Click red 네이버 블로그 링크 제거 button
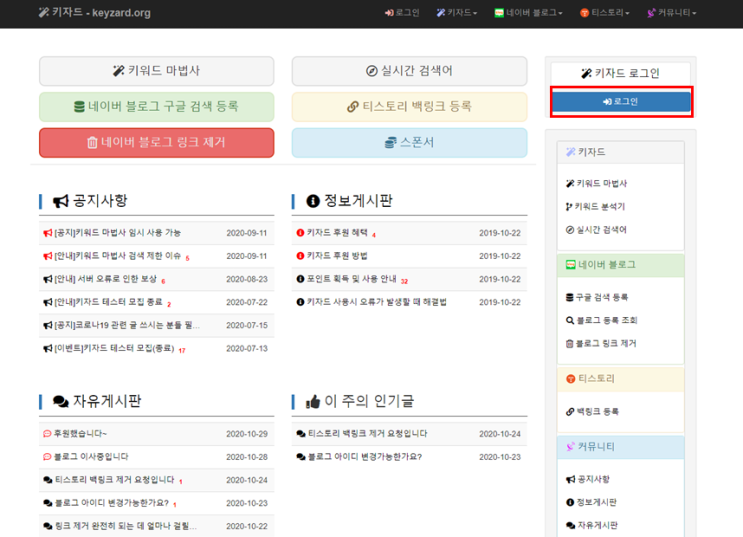The width and height of the screenshot is (743, 537). tap(156, 142)
